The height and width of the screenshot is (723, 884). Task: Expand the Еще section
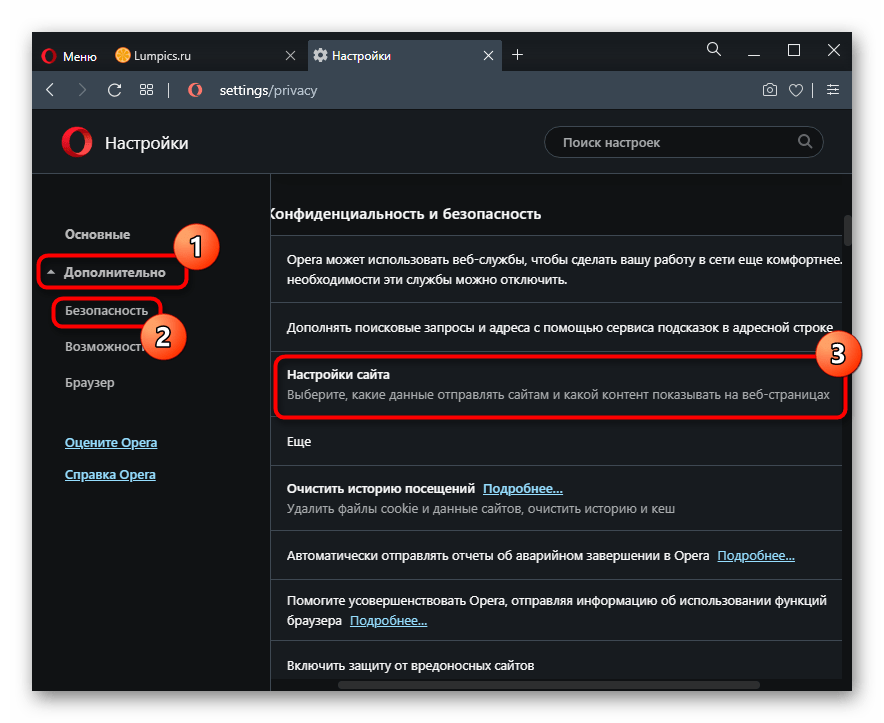299,441
